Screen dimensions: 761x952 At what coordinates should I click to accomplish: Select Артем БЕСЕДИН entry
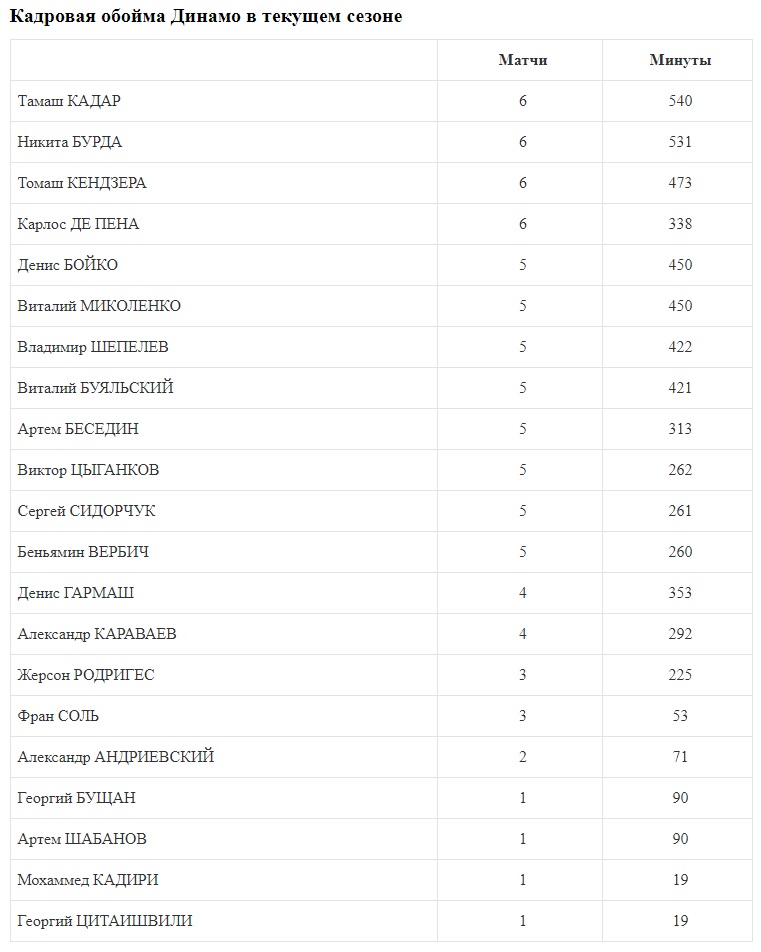(78, 429)
